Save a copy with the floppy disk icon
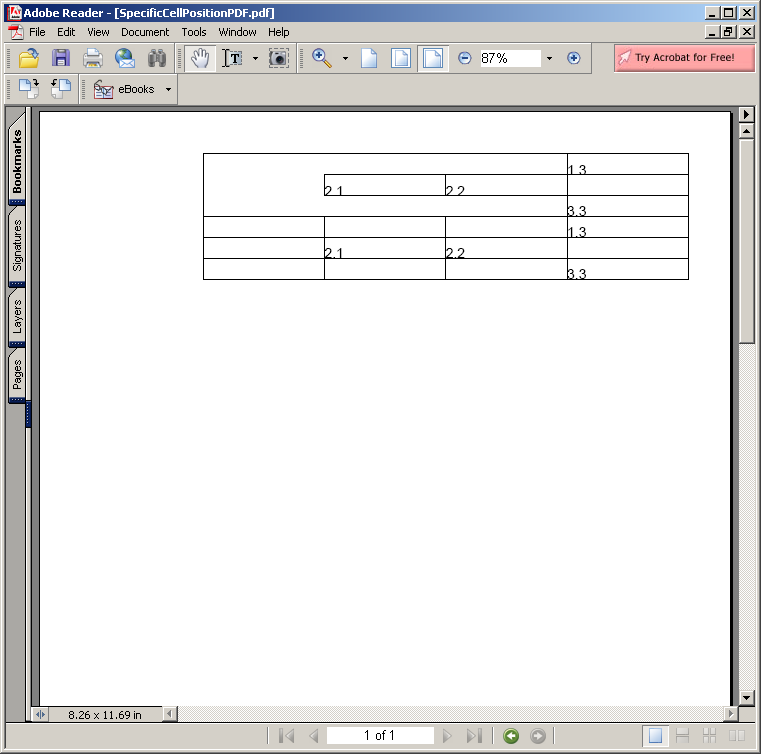This screenshot has height=754, width=761. tap(61, 58)
